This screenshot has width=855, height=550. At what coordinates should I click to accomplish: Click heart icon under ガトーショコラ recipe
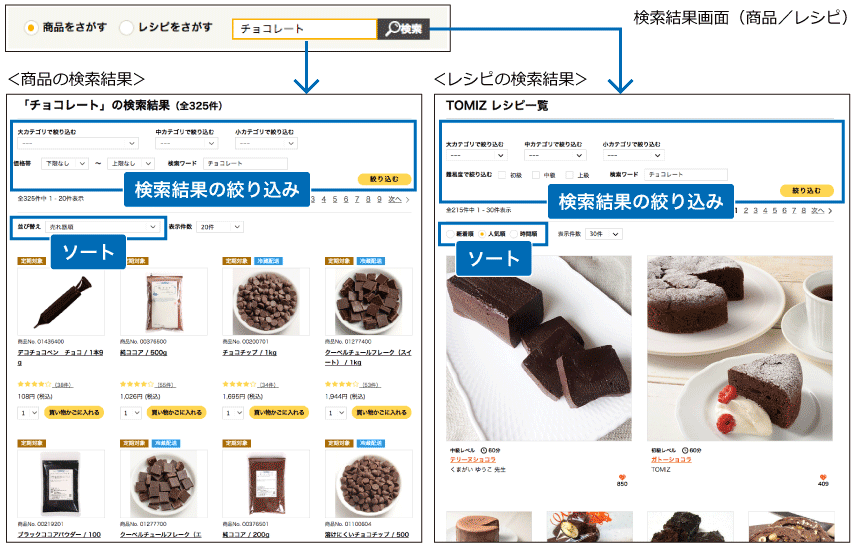coord(823,477)
